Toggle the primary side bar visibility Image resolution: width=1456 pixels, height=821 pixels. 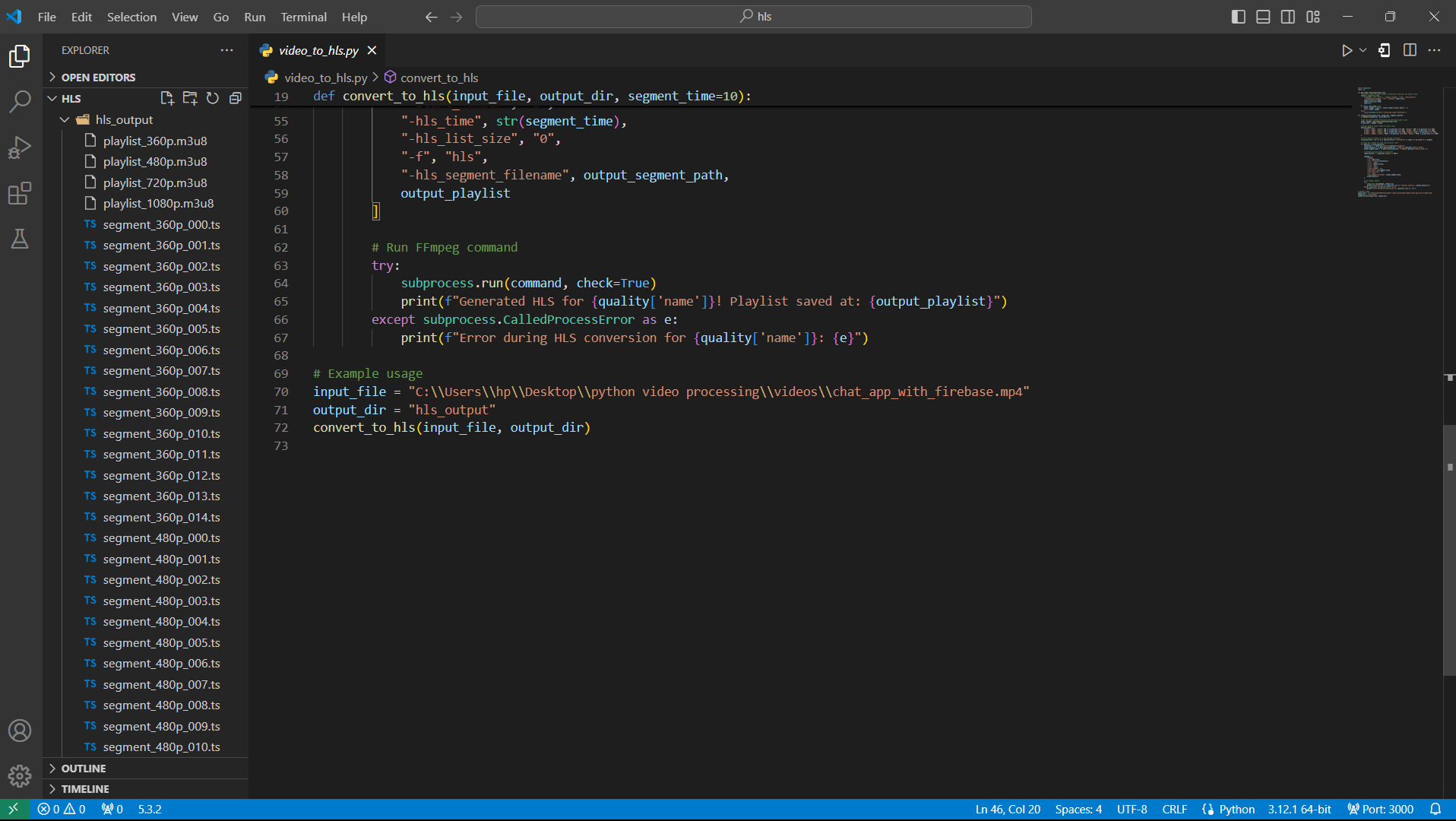(x=1238, y=17)
